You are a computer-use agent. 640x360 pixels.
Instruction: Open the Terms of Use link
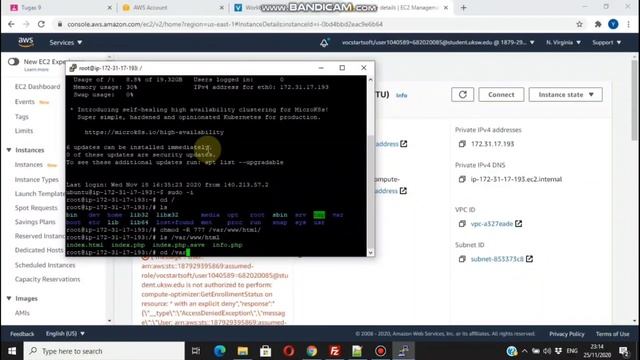[612, 334]
